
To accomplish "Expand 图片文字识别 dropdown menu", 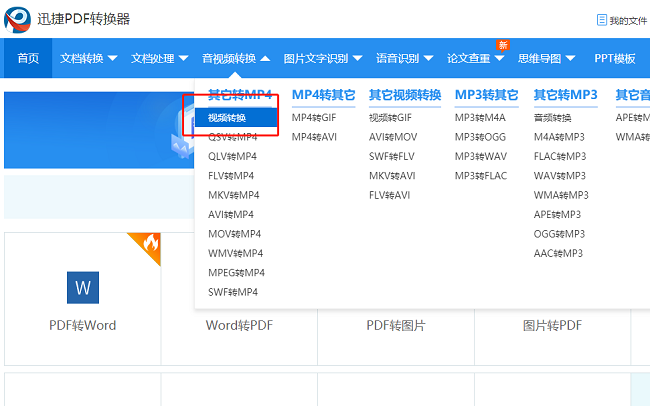I will (323, 58).
